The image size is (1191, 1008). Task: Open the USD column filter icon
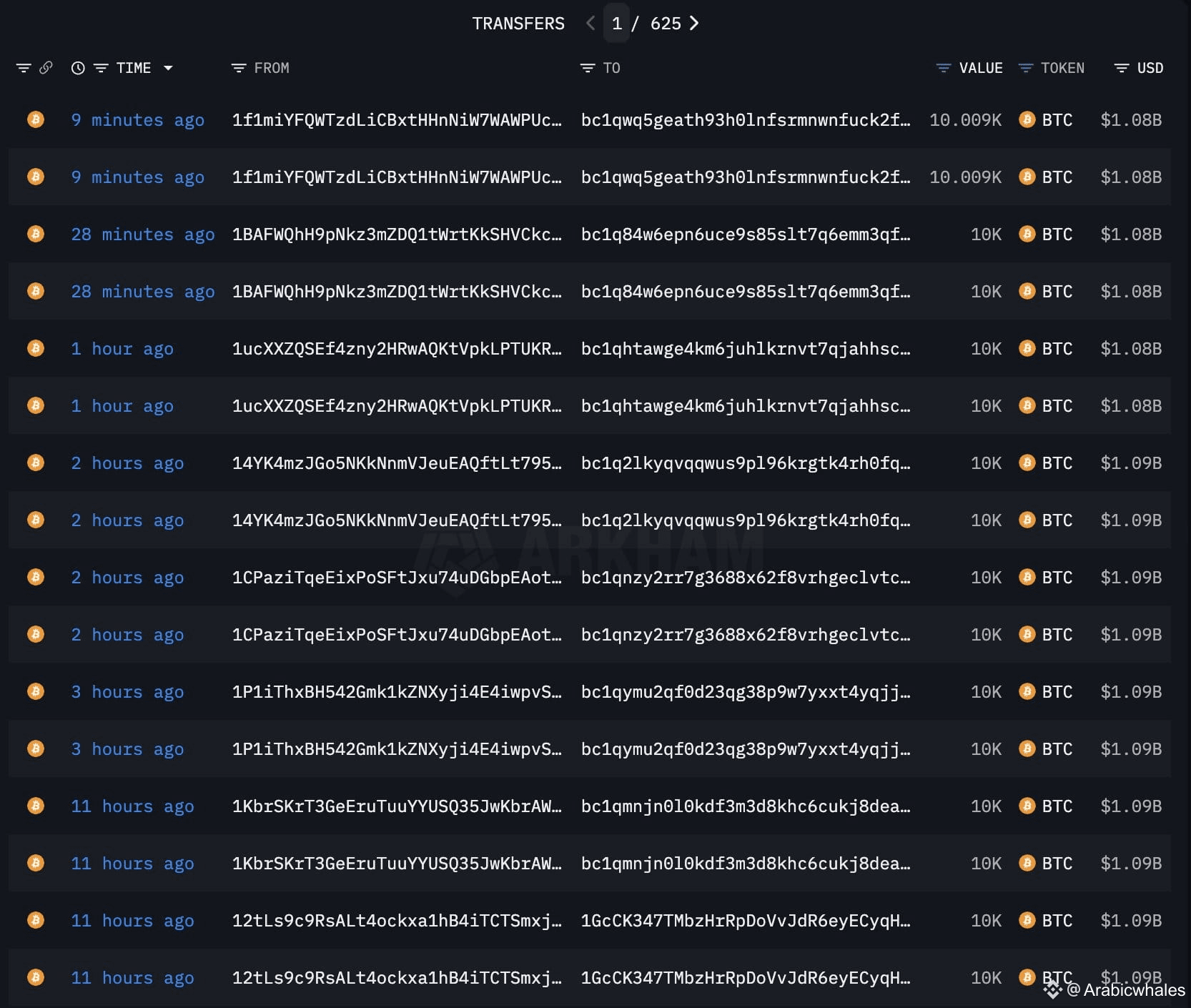coord(1122,68)
